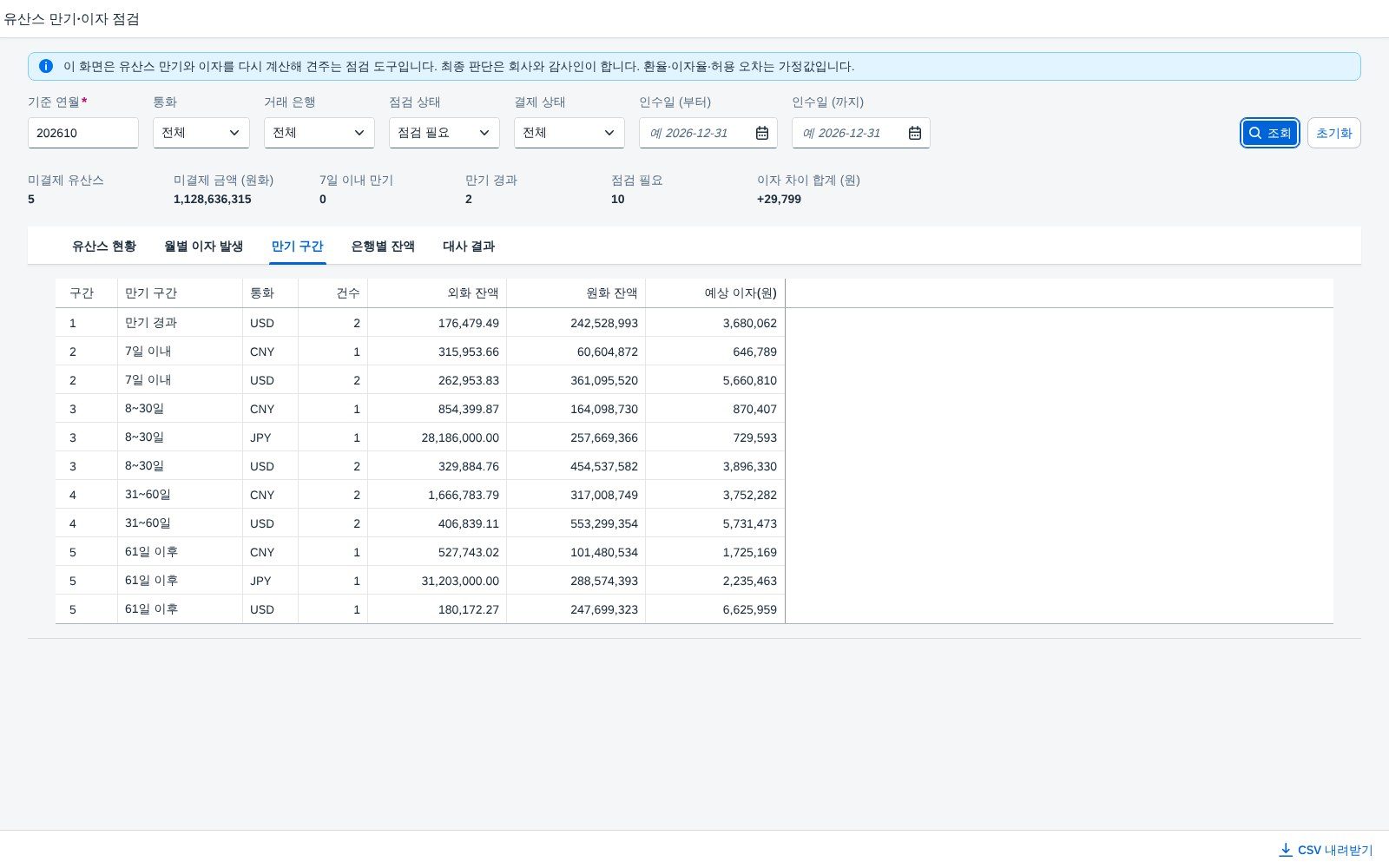This screenshot has height=868, width=1389.
Task: Open the 월별 이자 발생 tab
Action: [203, 247]
